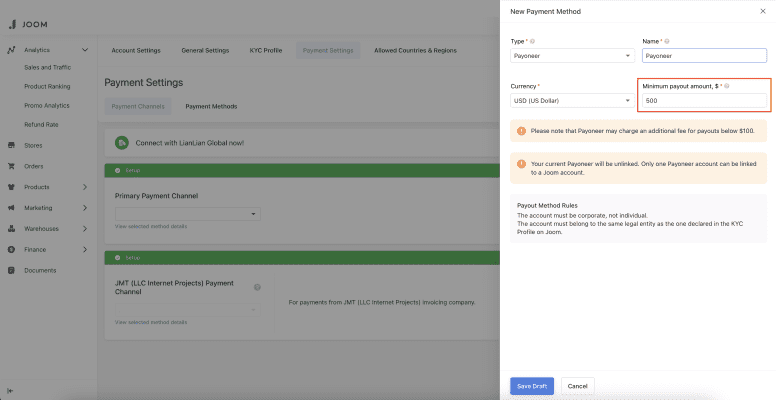
Task: Click the help icon beside Name label
Action: (667, 42)
